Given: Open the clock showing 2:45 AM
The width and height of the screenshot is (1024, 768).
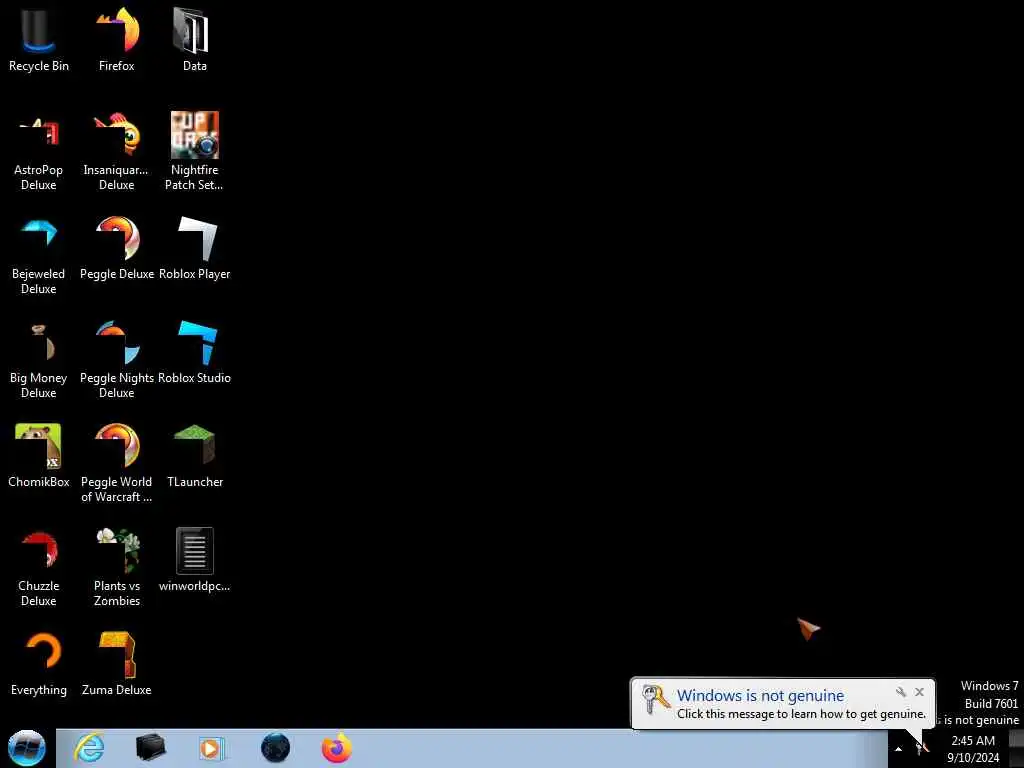Looking at the screenshot, I should coord(973,749).
